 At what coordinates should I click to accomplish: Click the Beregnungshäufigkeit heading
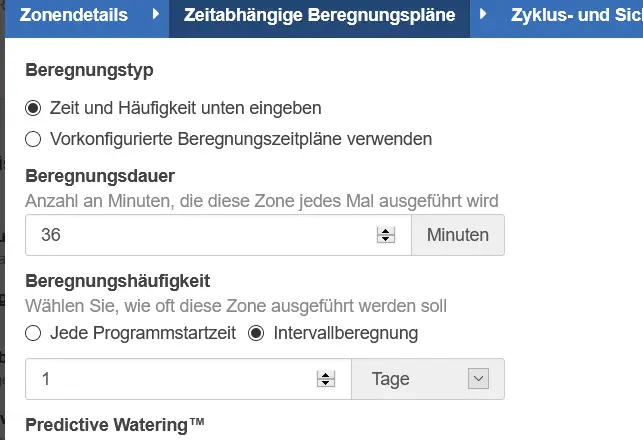pyautogui.click(x=118, y=281)
